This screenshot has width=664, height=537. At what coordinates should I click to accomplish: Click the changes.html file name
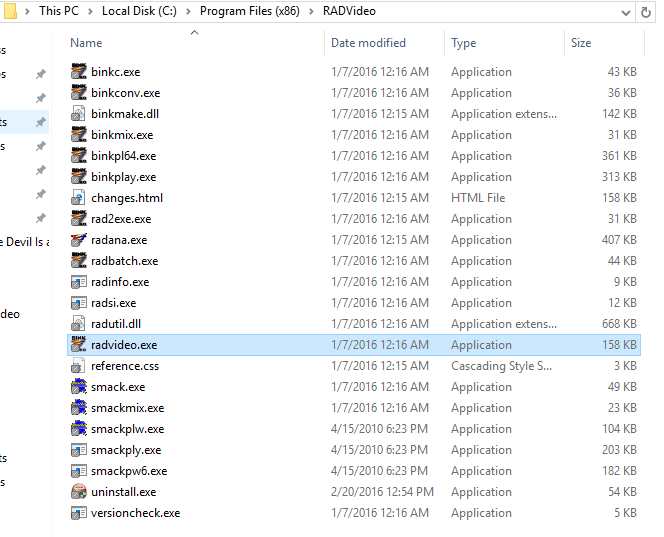coord(127,198)
